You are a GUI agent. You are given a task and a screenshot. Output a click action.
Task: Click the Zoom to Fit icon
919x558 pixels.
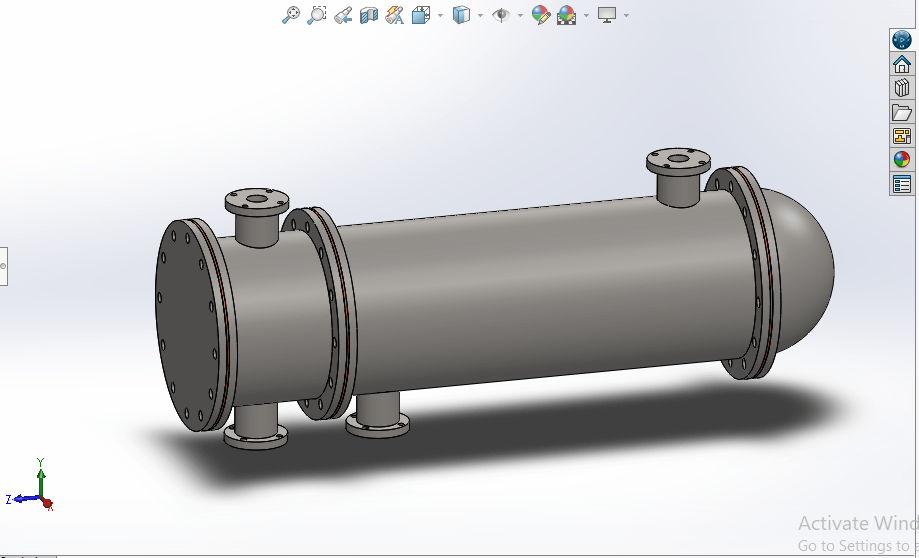point(291,15)
